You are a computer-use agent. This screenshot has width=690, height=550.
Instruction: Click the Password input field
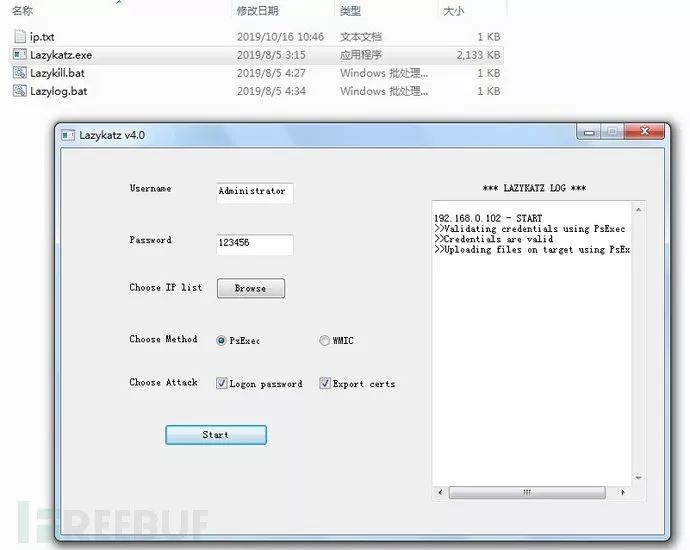point(255,244)
